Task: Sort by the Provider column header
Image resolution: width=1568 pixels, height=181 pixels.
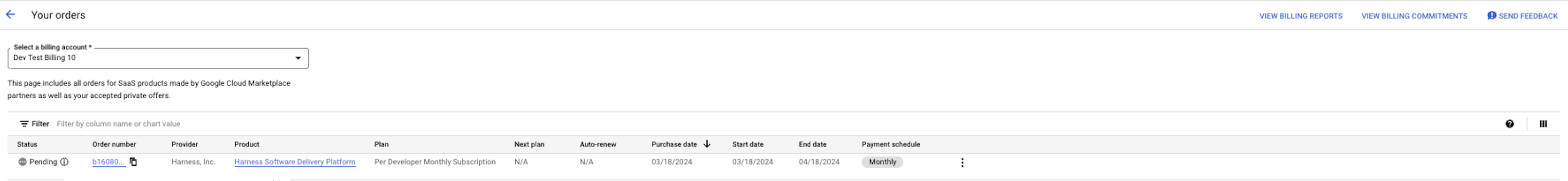Action: [185, 145]
